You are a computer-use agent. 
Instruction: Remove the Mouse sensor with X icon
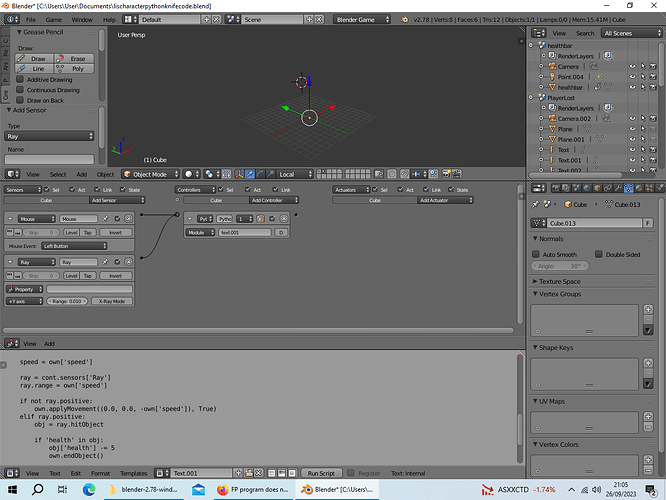(129, 219)
